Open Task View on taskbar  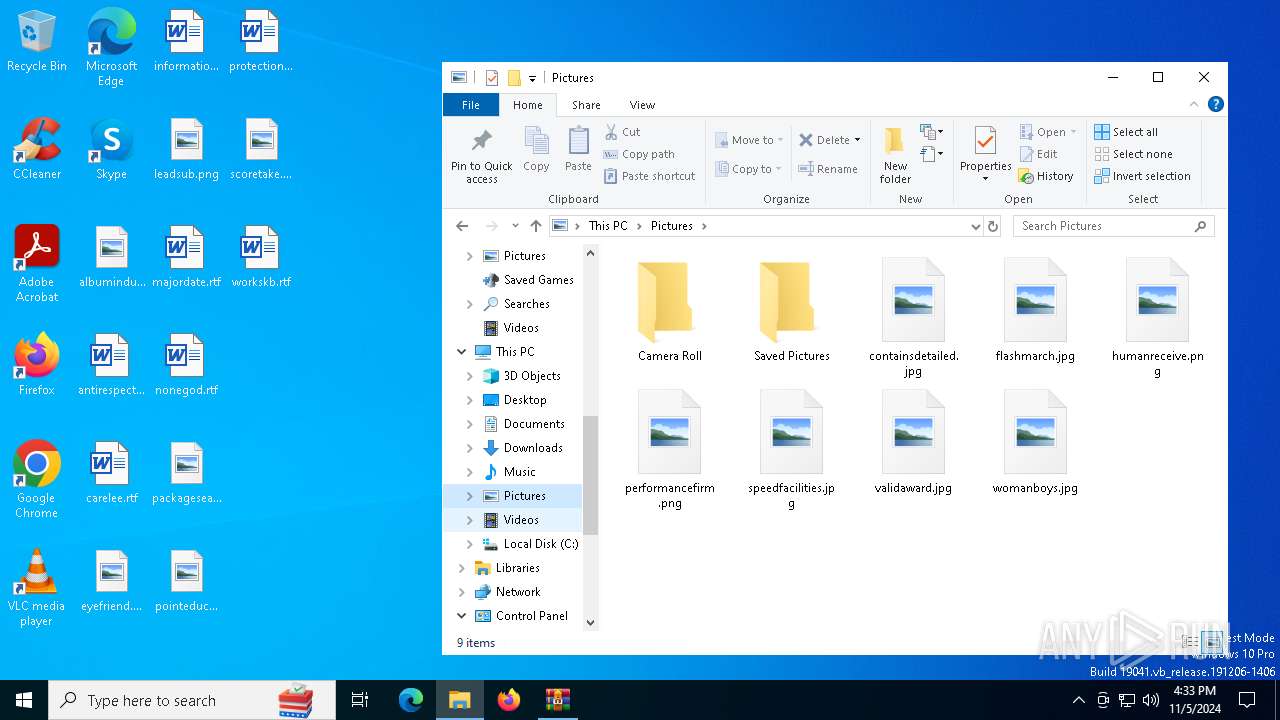coord(360,700)
